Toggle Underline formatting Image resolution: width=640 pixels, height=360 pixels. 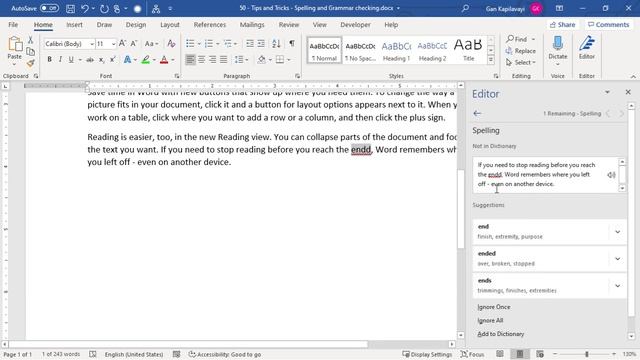[71, 60]
